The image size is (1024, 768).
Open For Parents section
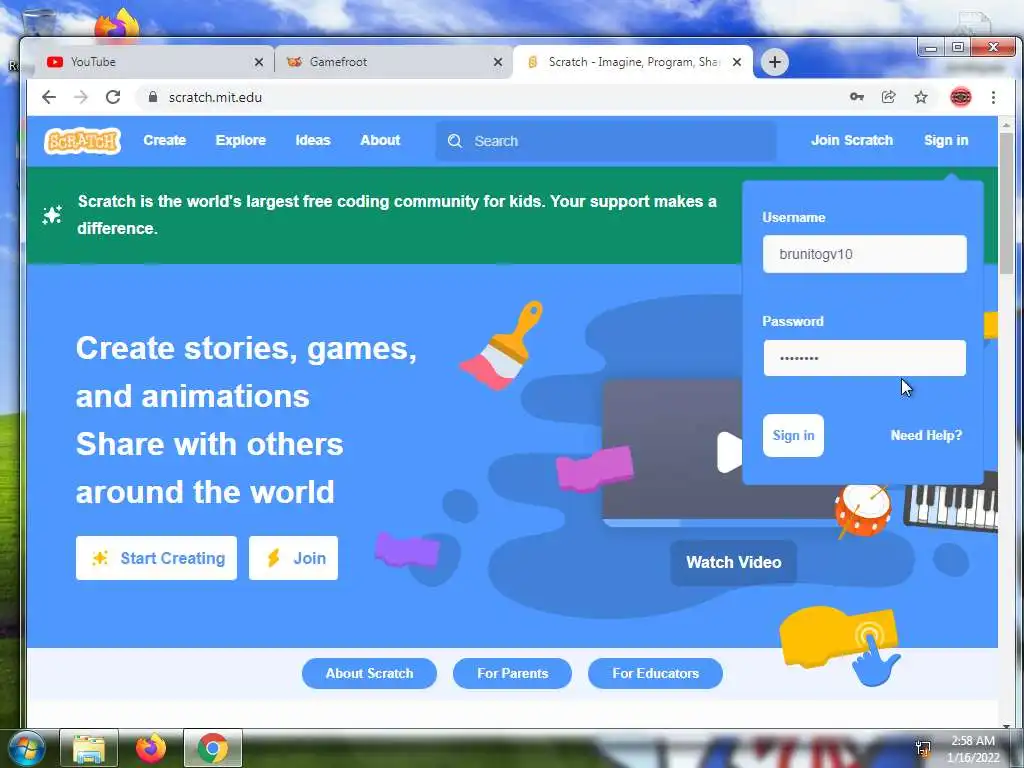point(513,673)
